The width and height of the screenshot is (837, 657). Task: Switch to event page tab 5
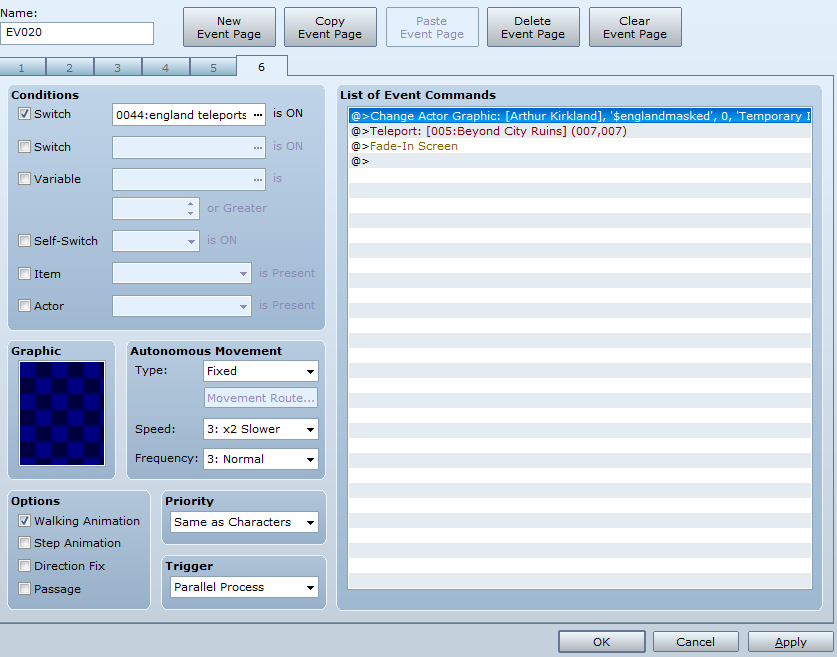click(213, 67)
